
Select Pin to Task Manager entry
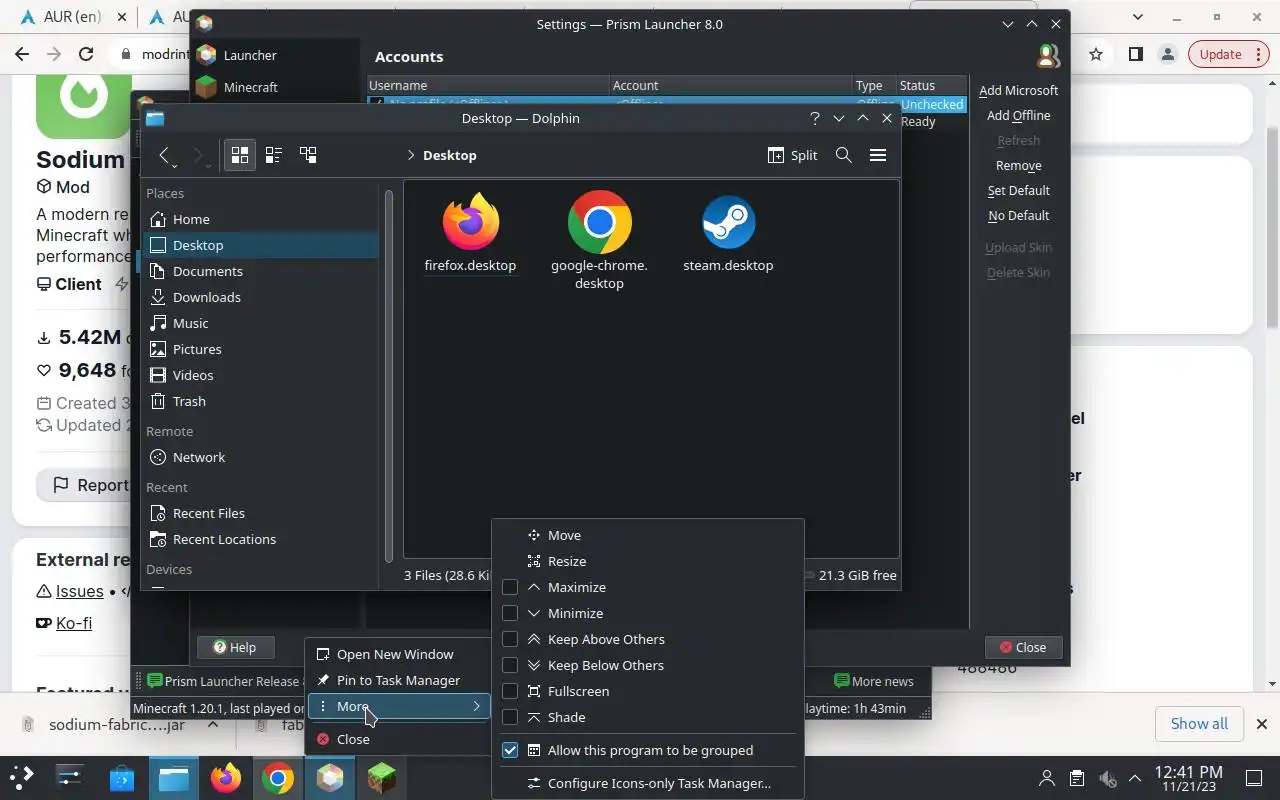pyautogui.click(x=398, y=680)
